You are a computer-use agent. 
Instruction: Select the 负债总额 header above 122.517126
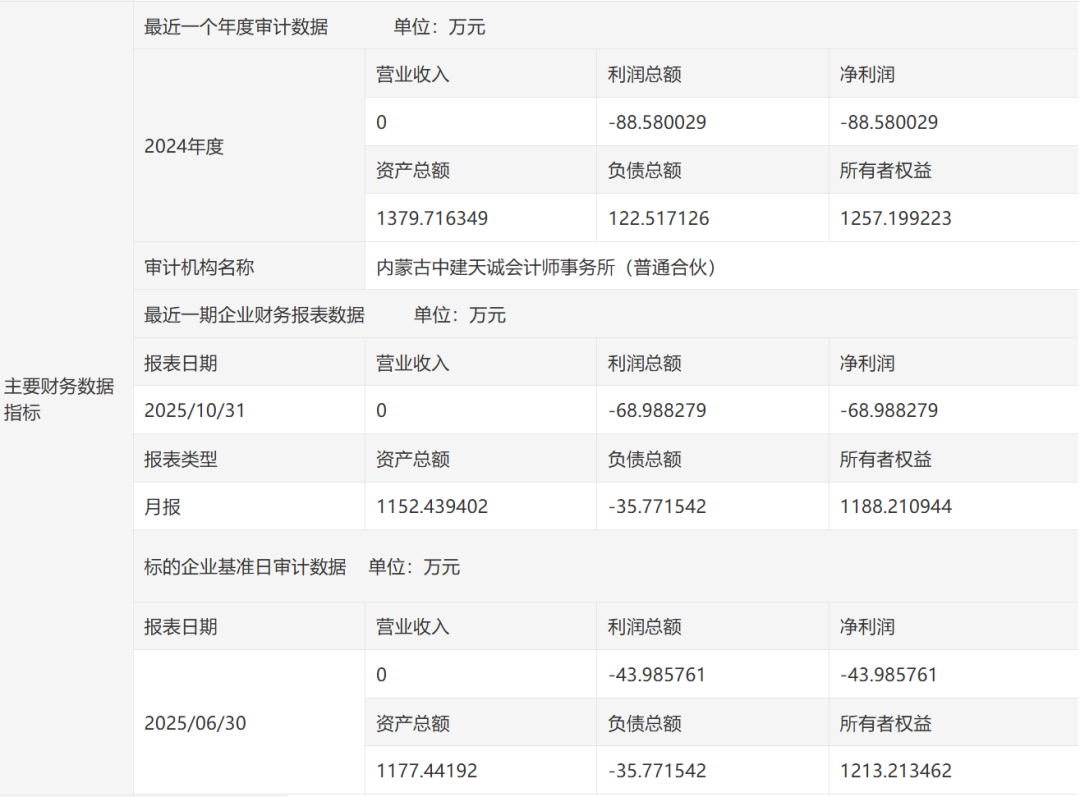tap(644, 170)
